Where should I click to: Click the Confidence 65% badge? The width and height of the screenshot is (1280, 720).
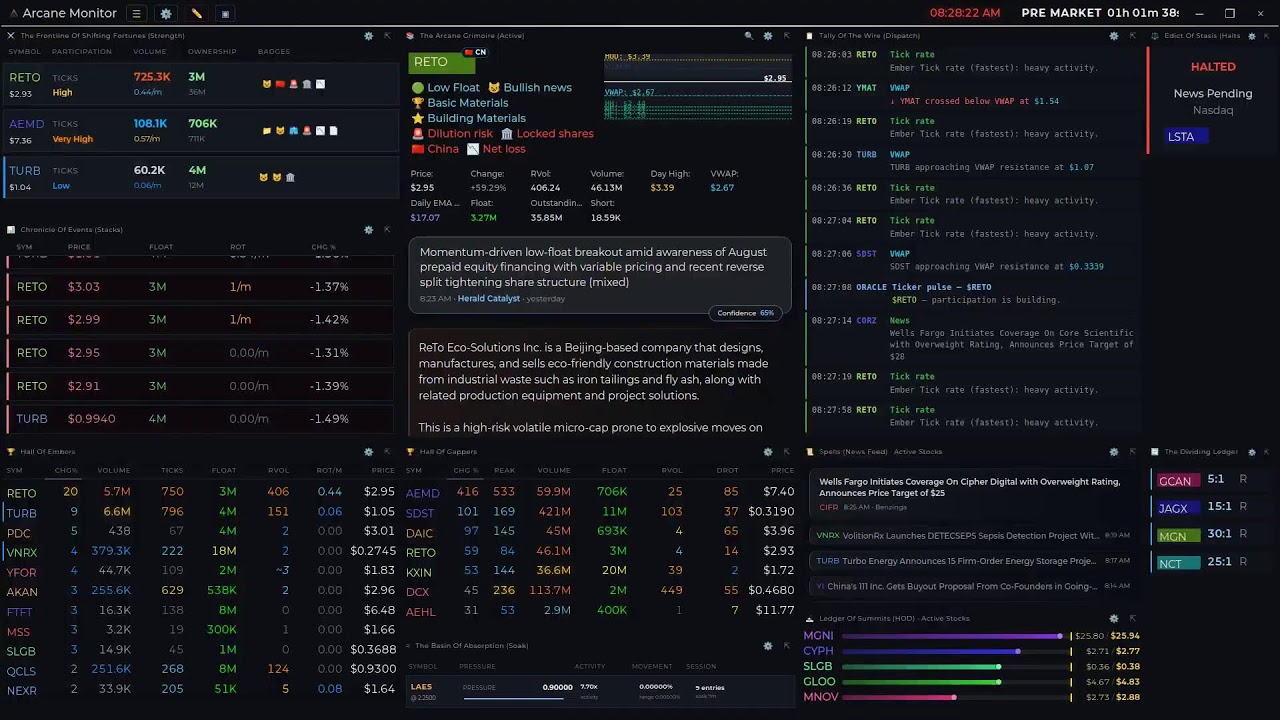(x=745, y=313)
